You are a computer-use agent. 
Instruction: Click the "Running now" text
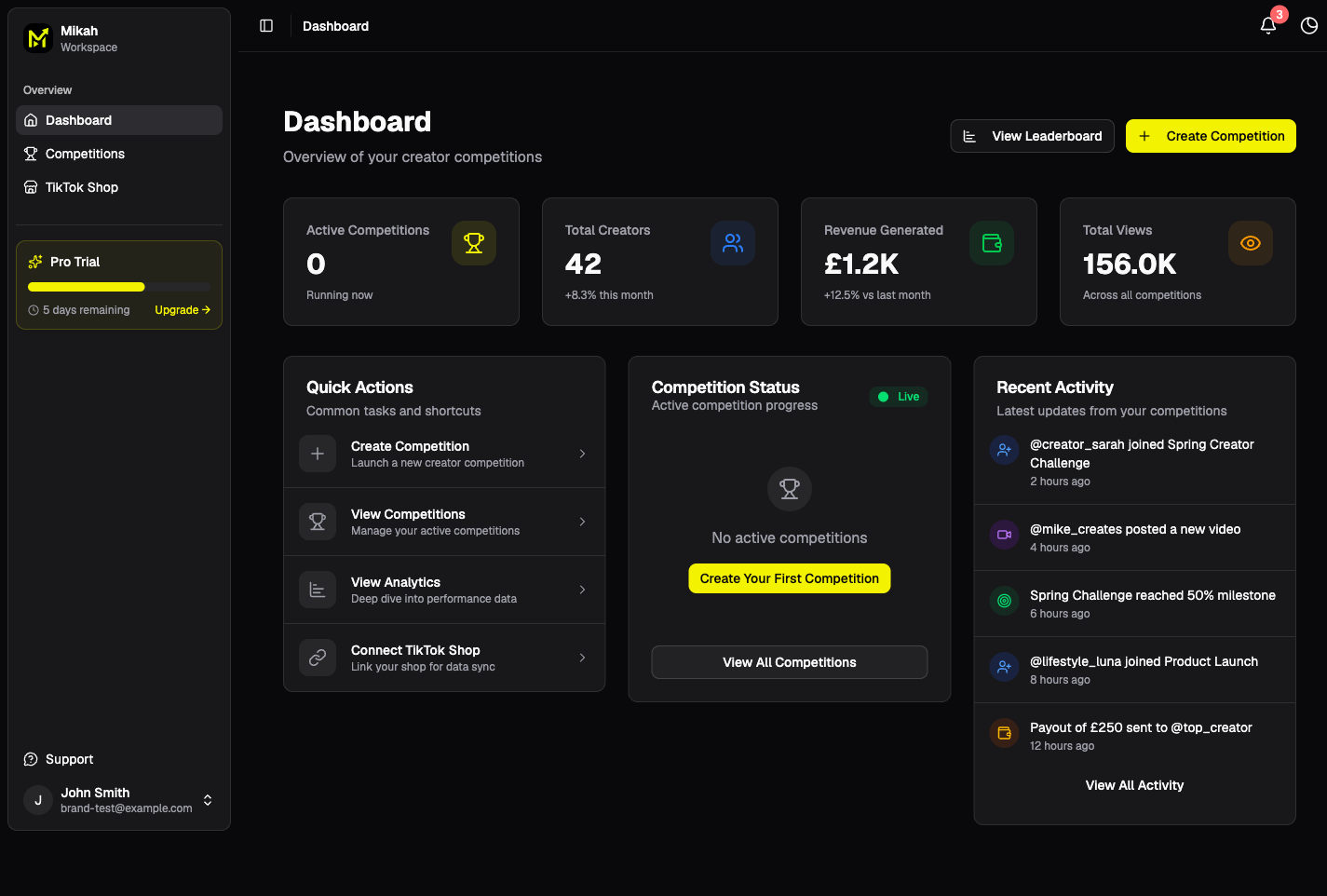[x=339, y=295]
